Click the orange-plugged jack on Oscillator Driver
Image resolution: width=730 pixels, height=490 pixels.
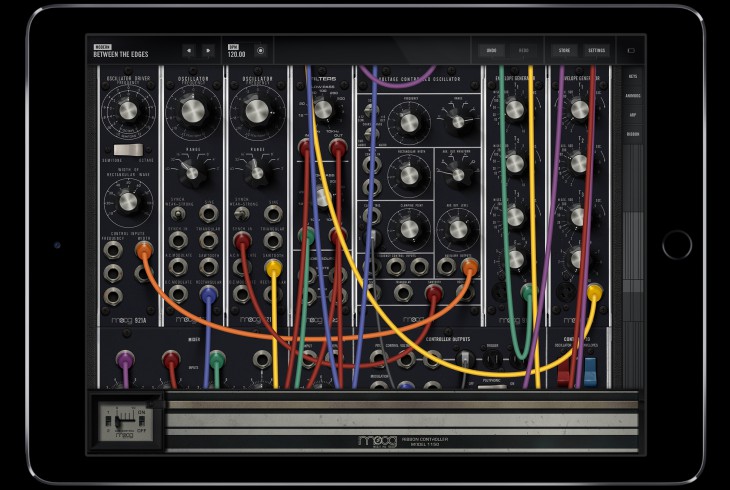click(x=143, y=248)
